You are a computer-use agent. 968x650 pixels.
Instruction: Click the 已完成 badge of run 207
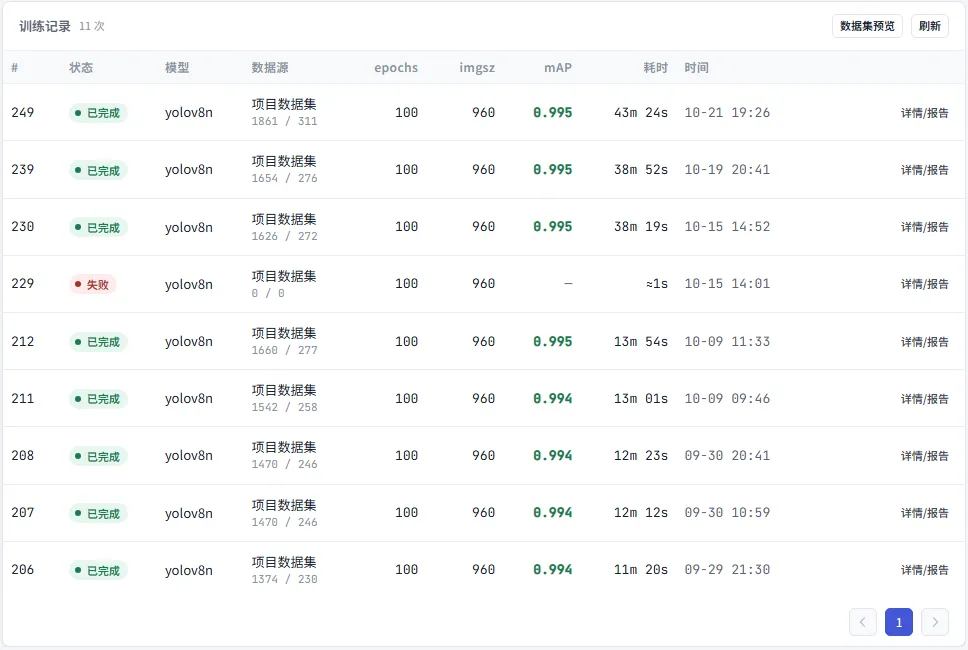98,513
